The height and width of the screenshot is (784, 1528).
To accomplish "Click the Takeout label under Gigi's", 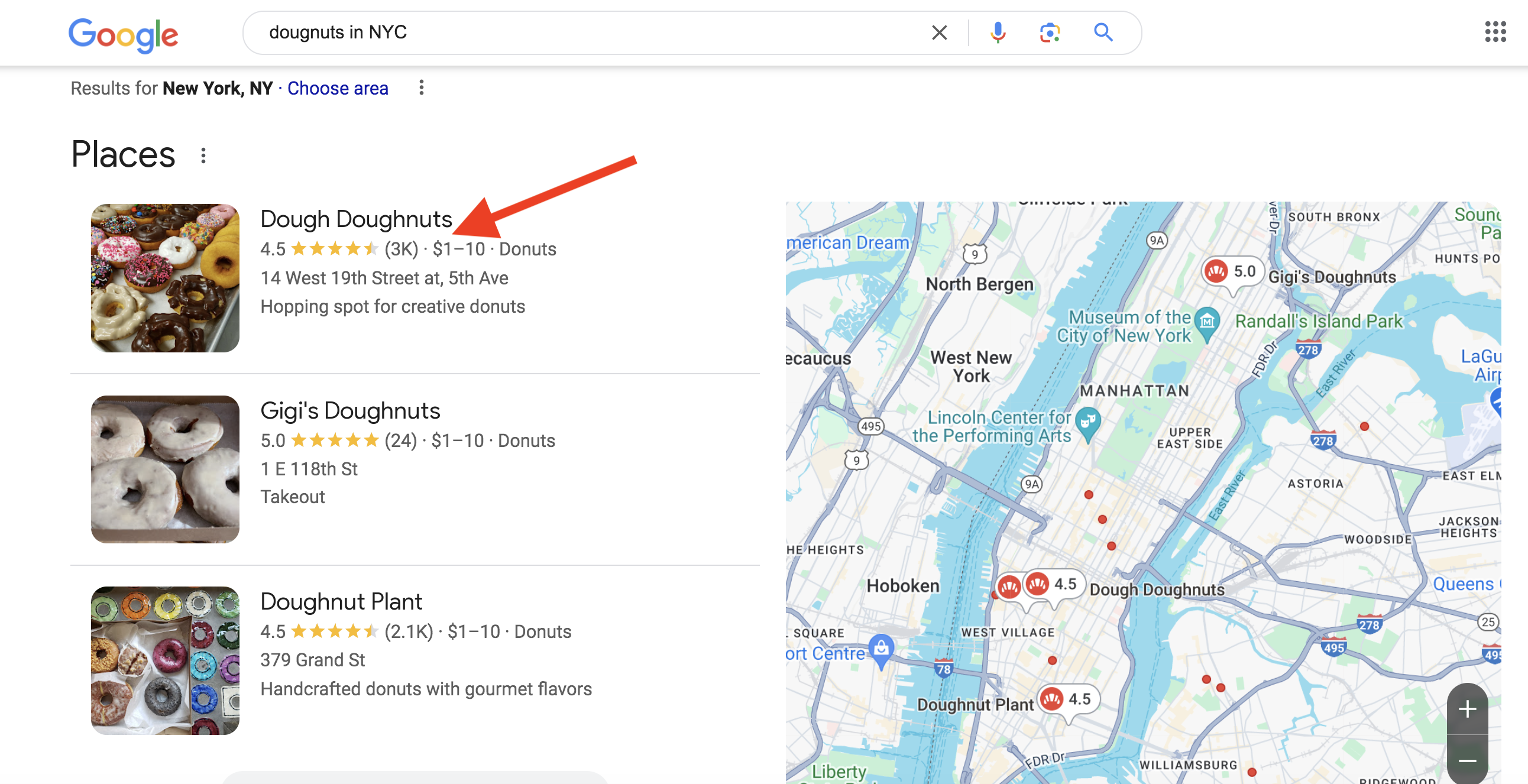I will [293, 497].
